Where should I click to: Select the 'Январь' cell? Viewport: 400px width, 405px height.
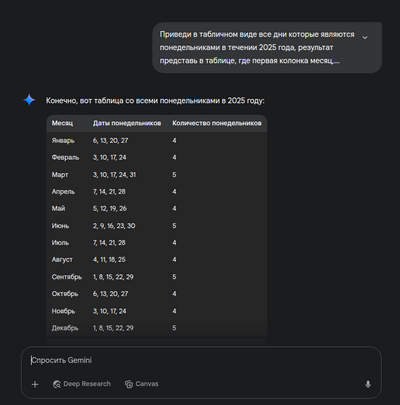63,141
